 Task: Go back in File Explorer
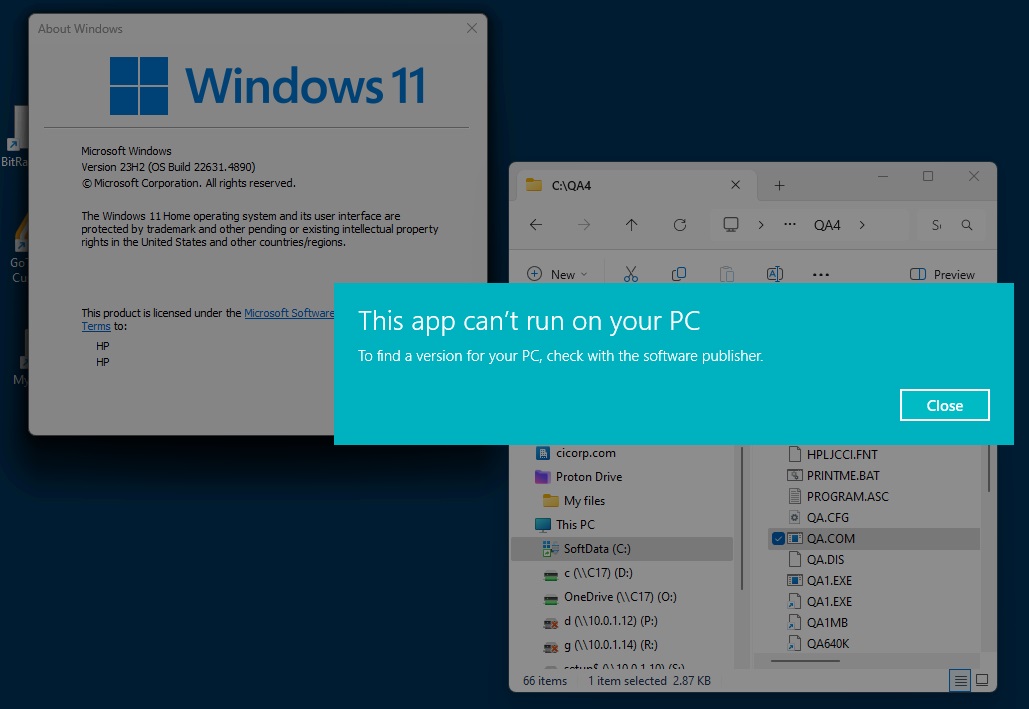pyautogui.click(x=536, y=225)
